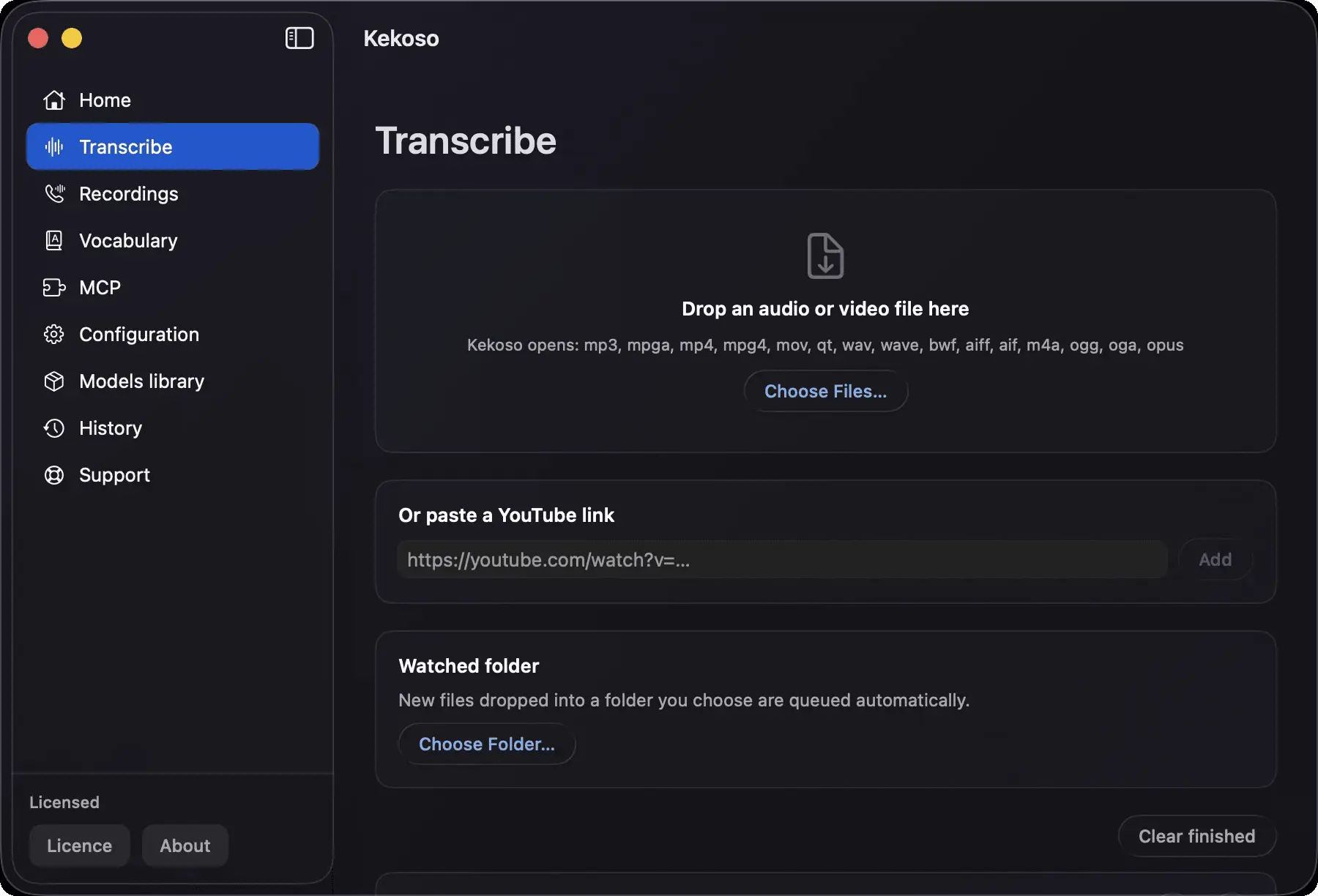
Task: Click the file download drop icon
Action: [x=825, y=256]
